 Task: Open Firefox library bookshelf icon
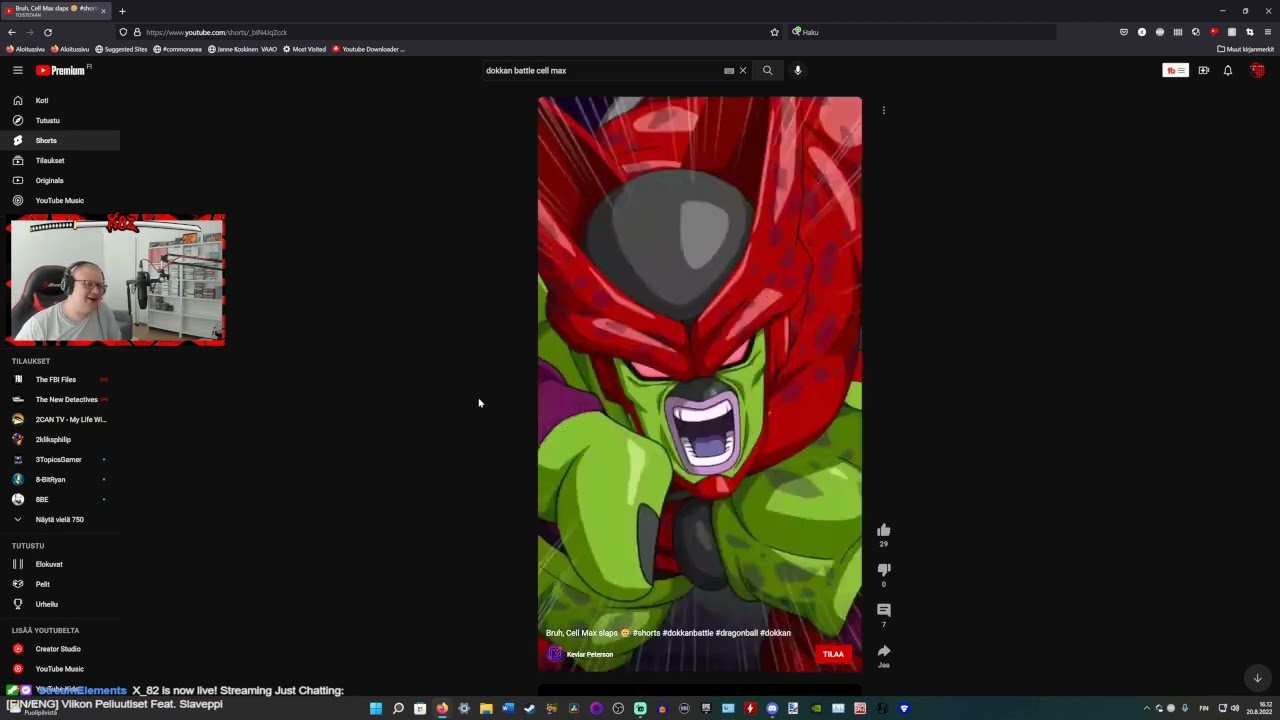(x=1178, y=32)
